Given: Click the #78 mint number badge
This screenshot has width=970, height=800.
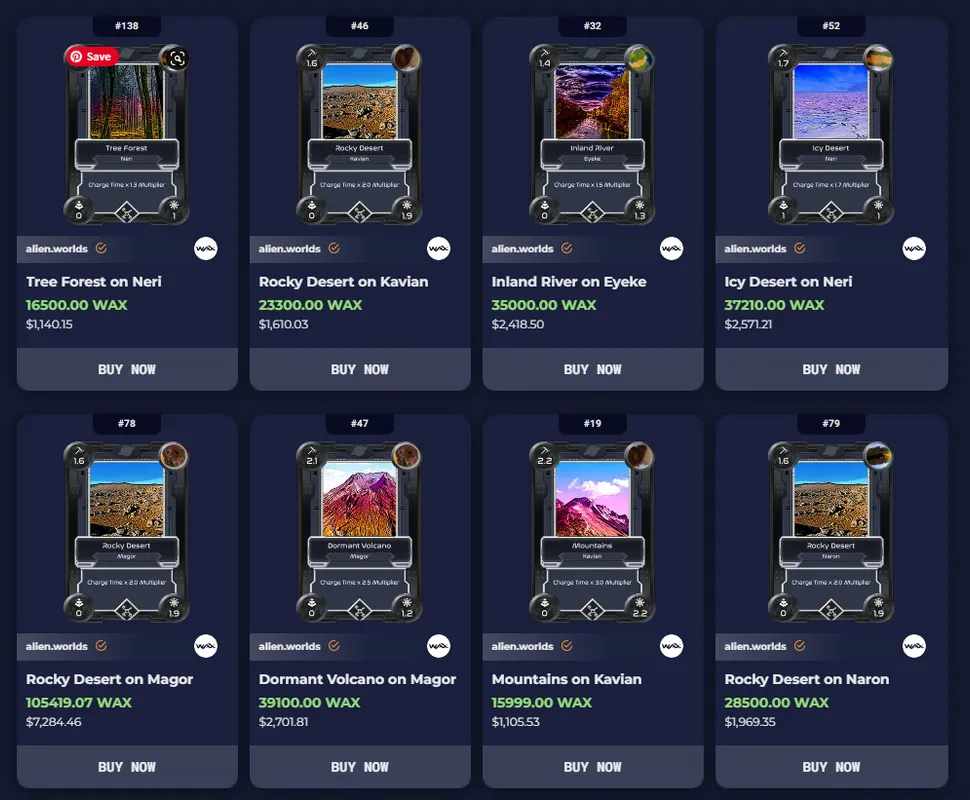Looking at the screenshot, I should pyautogui.click(x=127, y=424).
